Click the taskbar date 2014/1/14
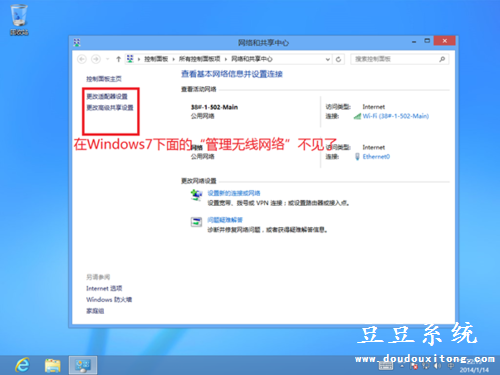The width and height of the screenshot is (500, 375). 474,370
